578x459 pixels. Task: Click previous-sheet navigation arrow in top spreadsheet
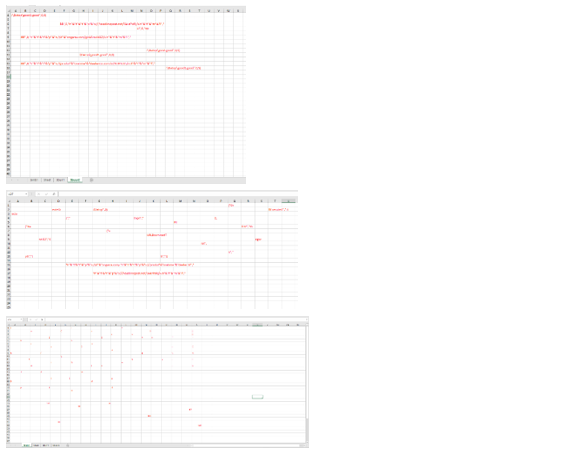coord(11,180)
